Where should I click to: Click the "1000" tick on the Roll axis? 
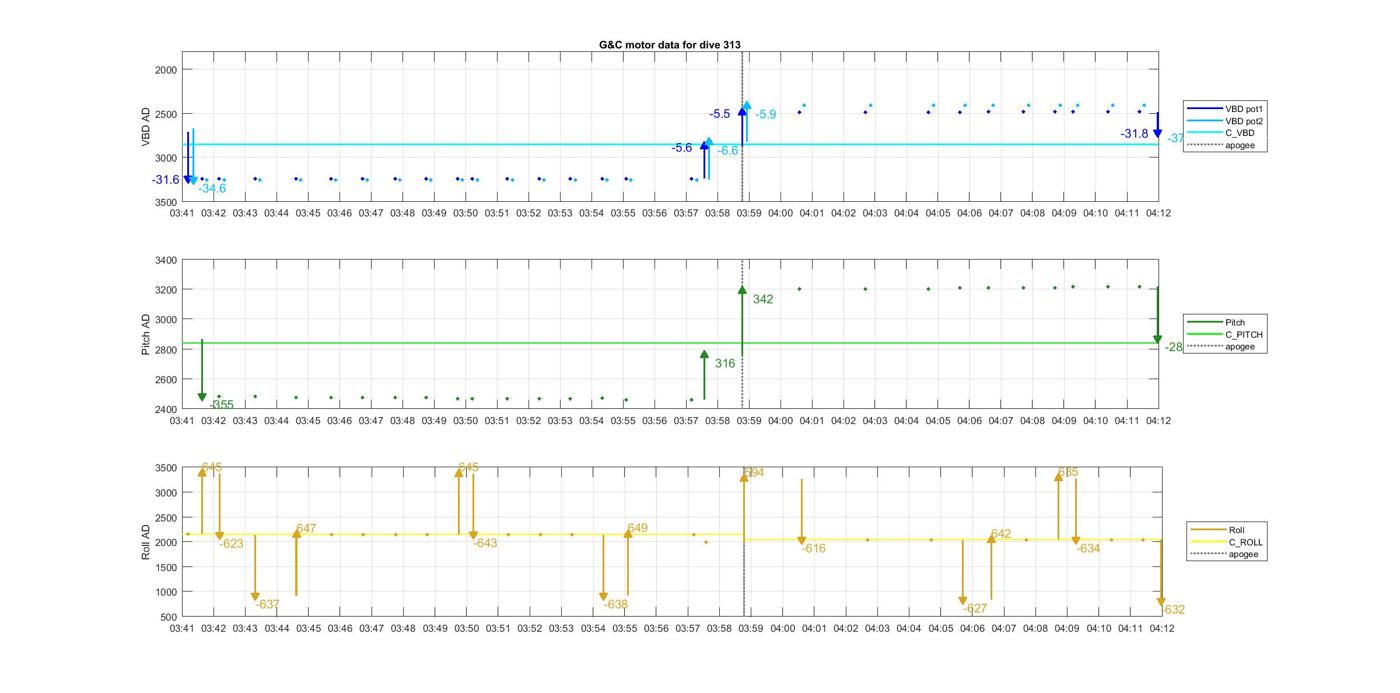(166, 592)
